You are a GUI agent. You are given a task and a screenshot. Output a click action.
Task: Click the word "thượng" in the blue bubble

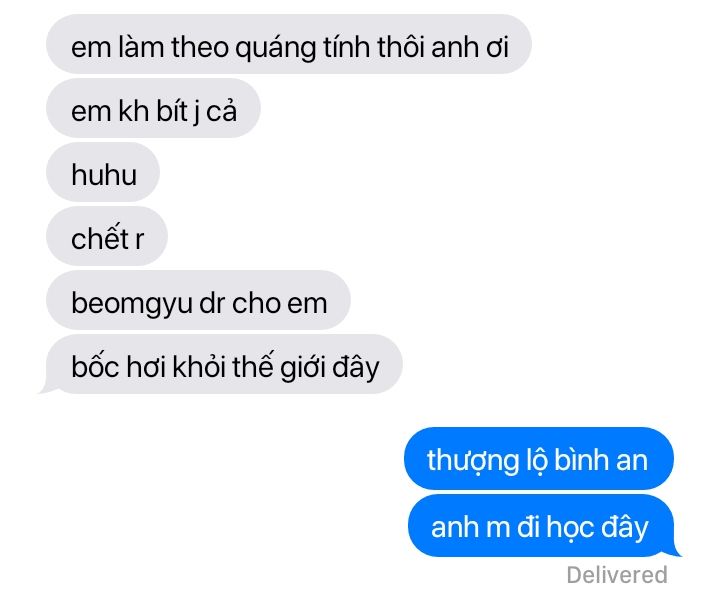pos(472,460)
